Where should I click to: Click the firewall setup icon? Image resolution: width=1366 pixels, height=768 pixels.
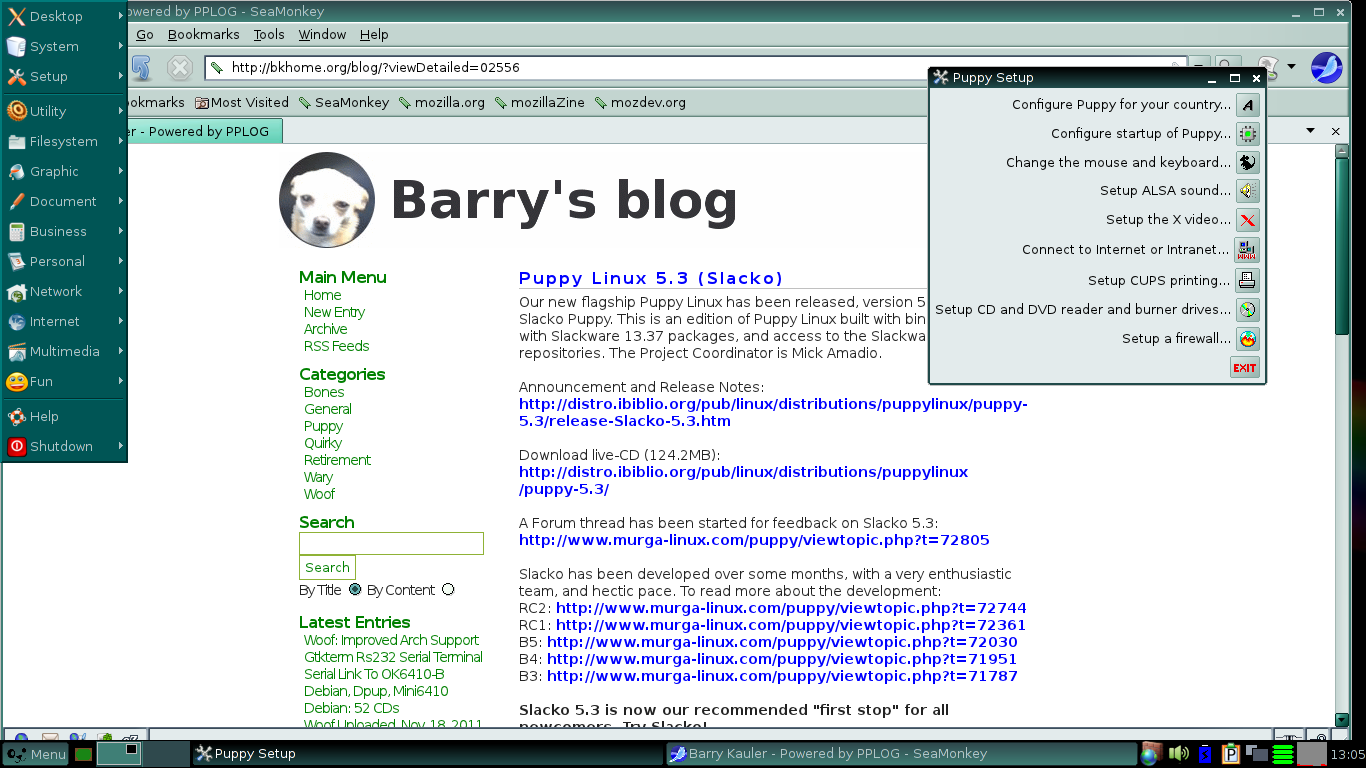tap(1247, 339)
